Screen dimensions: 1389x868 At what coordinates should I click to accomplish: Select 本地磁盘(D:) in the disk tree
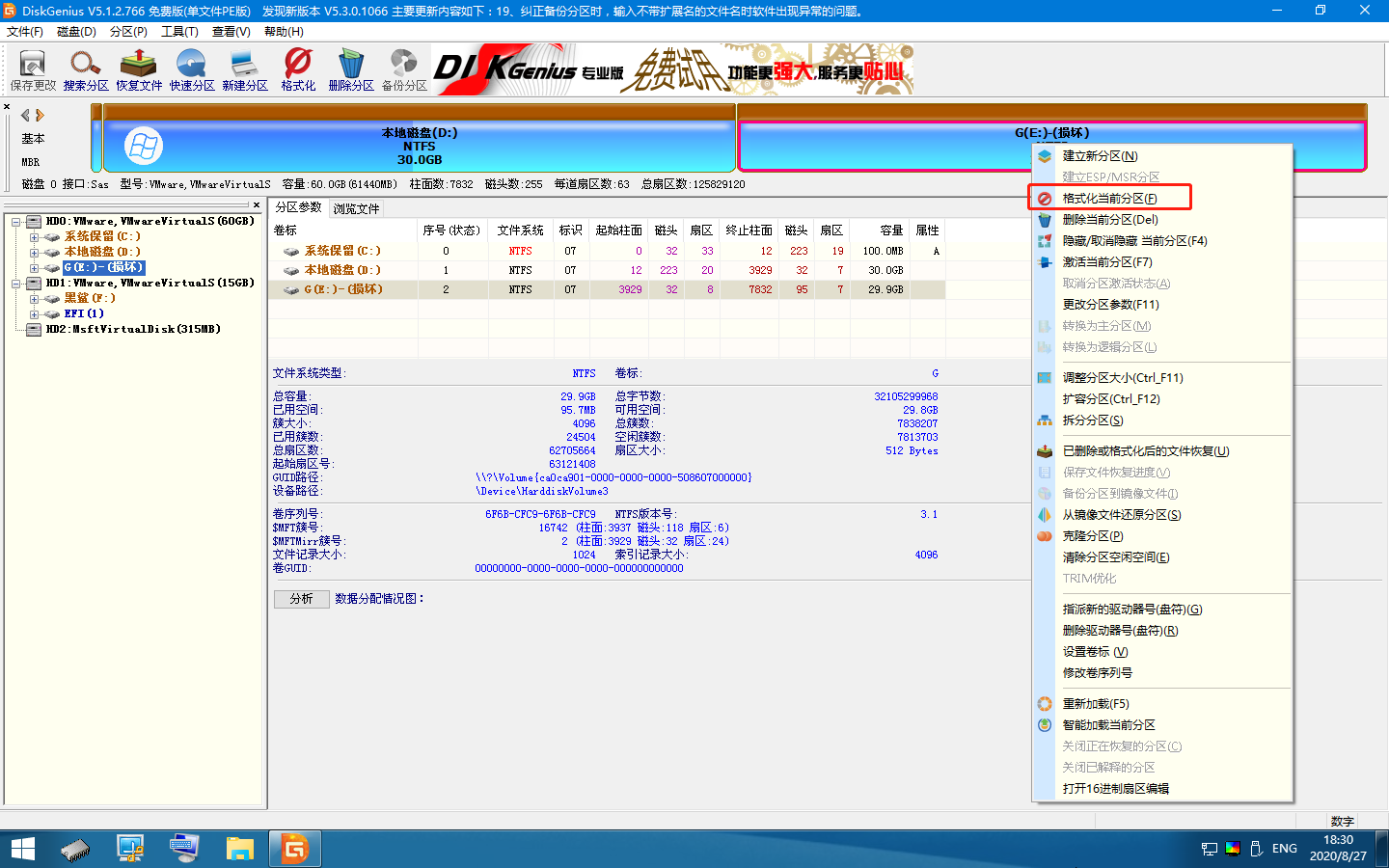point(102,252)
